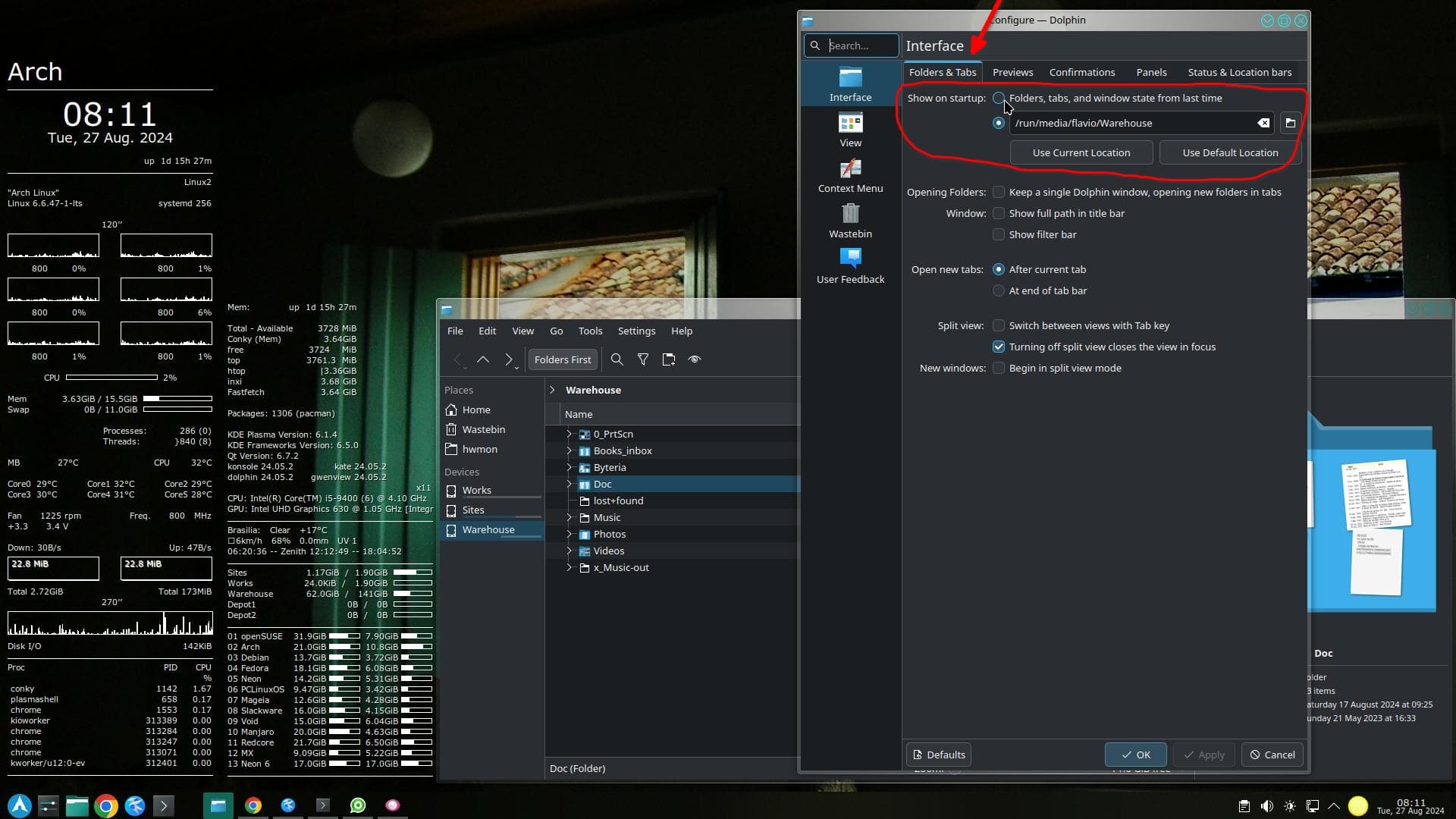The height and width of the screenshot is (819, 1456).
Task: Open the Wastebin settings page
Action: (x=850, y=221)
